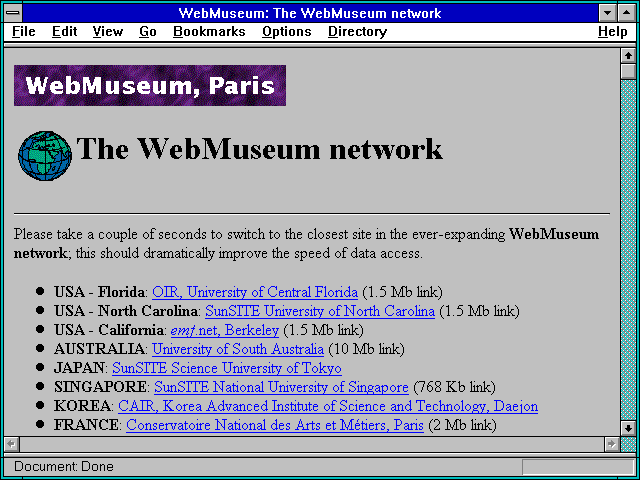Click the vertical scrollbar down arrow
This screenshot has height=480, width=640.
(x=628, y=429)
